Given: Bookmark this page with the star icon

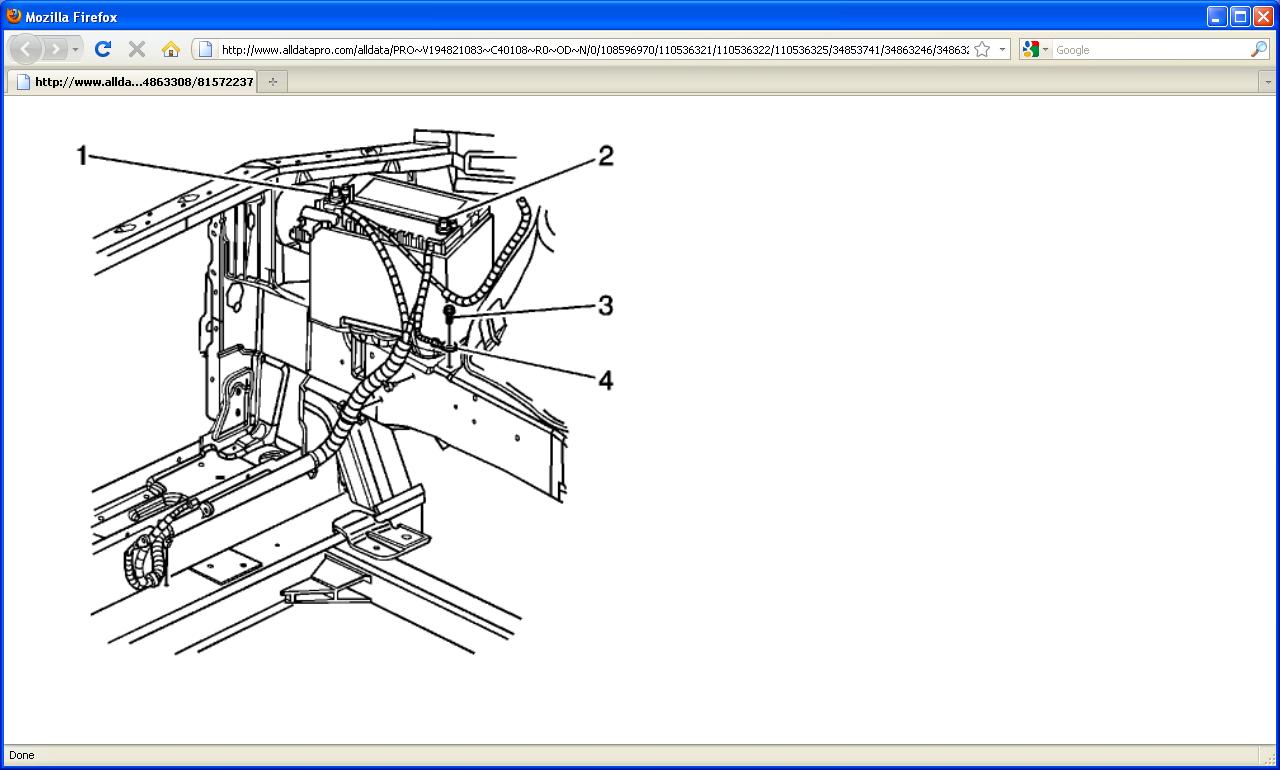Looking at the screenshot, I should click(x=982, y=49).
